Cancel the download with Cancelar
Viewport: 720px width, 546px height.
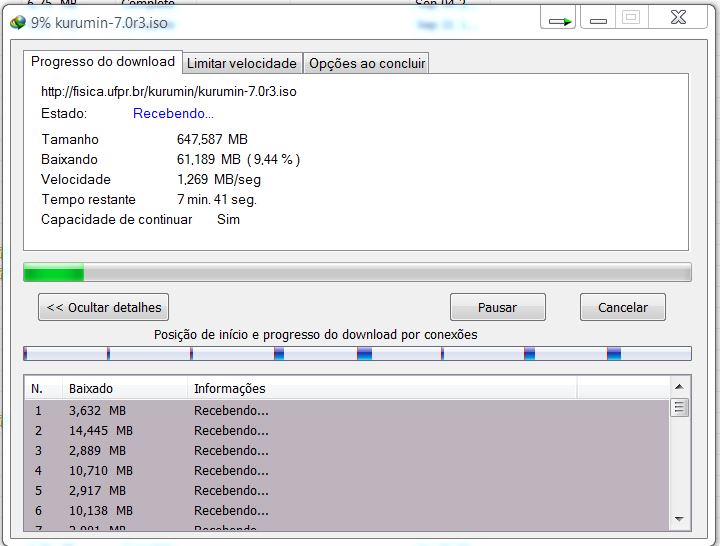tap(623, 307)
